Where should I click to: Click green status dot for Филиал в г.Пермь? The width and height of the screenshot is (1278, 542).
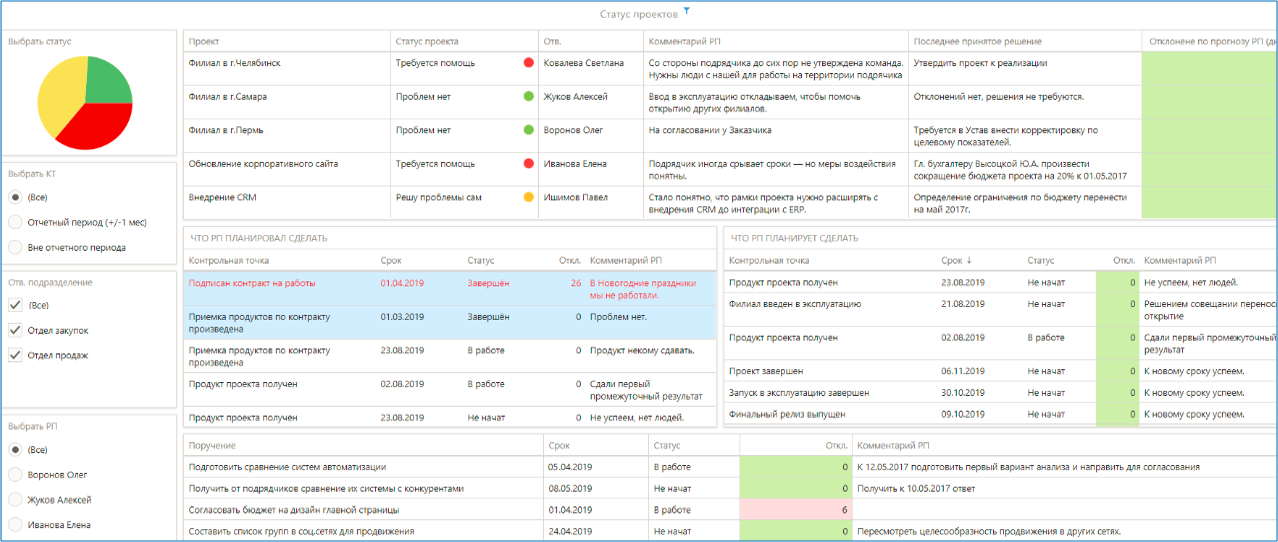pos(528,130)
